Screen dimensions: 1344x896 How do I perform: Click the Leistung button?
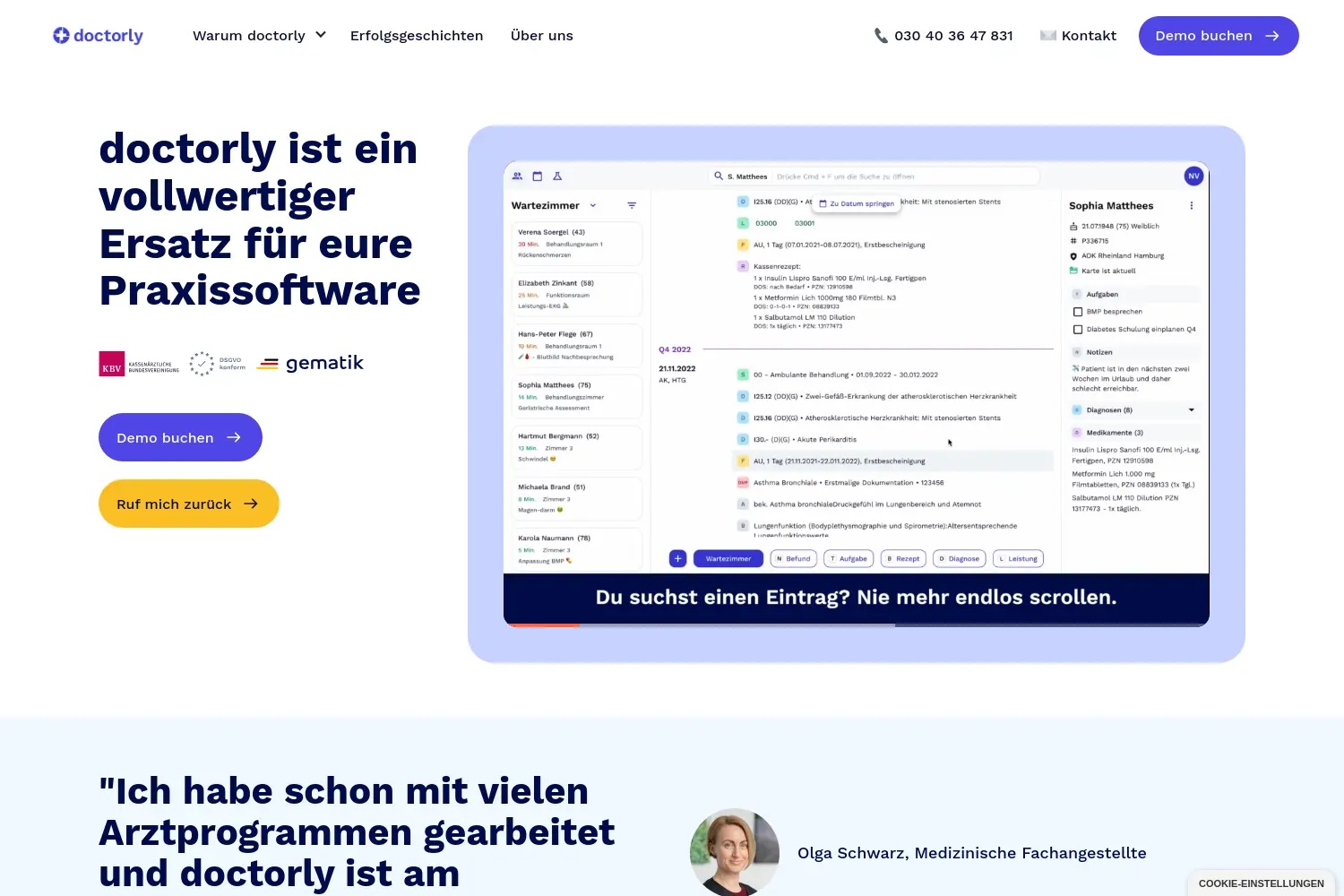click(1019, 559)
